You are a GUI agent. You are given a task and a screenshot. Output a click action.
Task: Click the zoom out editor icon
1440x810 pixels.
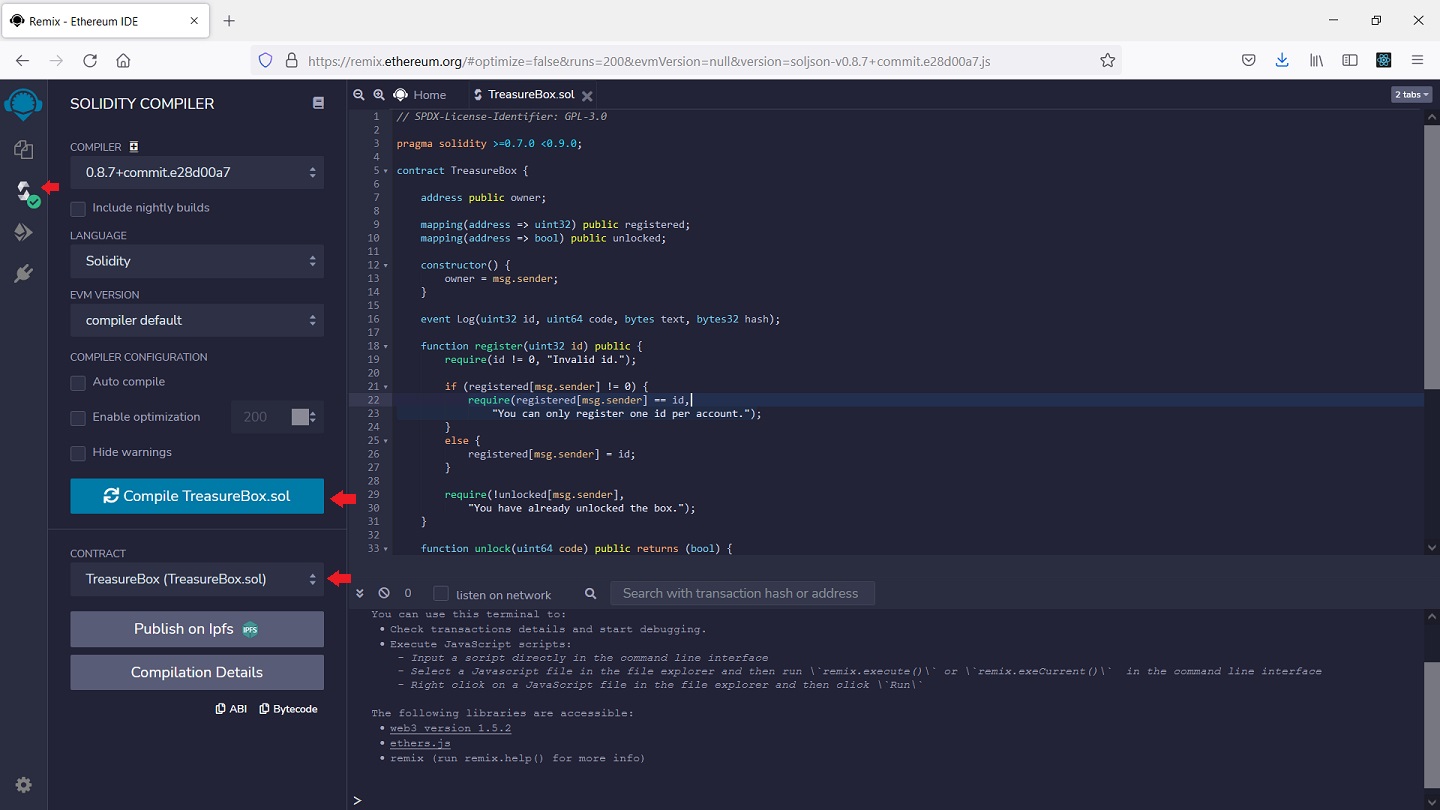[359, 95]
